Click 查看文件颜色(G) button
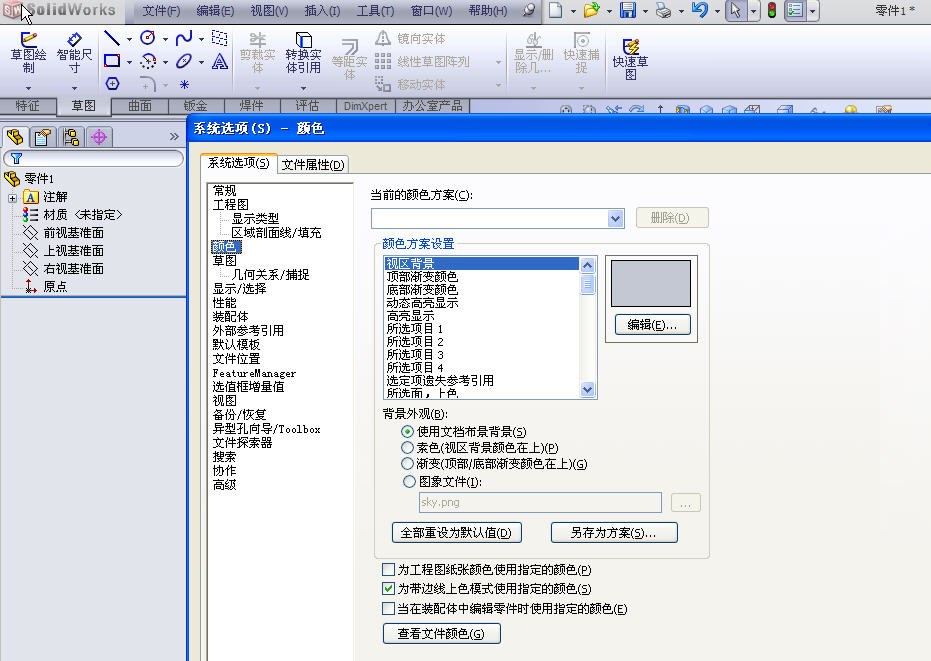Viewport: 931px width, 661px height. click(x=442, y=634)
